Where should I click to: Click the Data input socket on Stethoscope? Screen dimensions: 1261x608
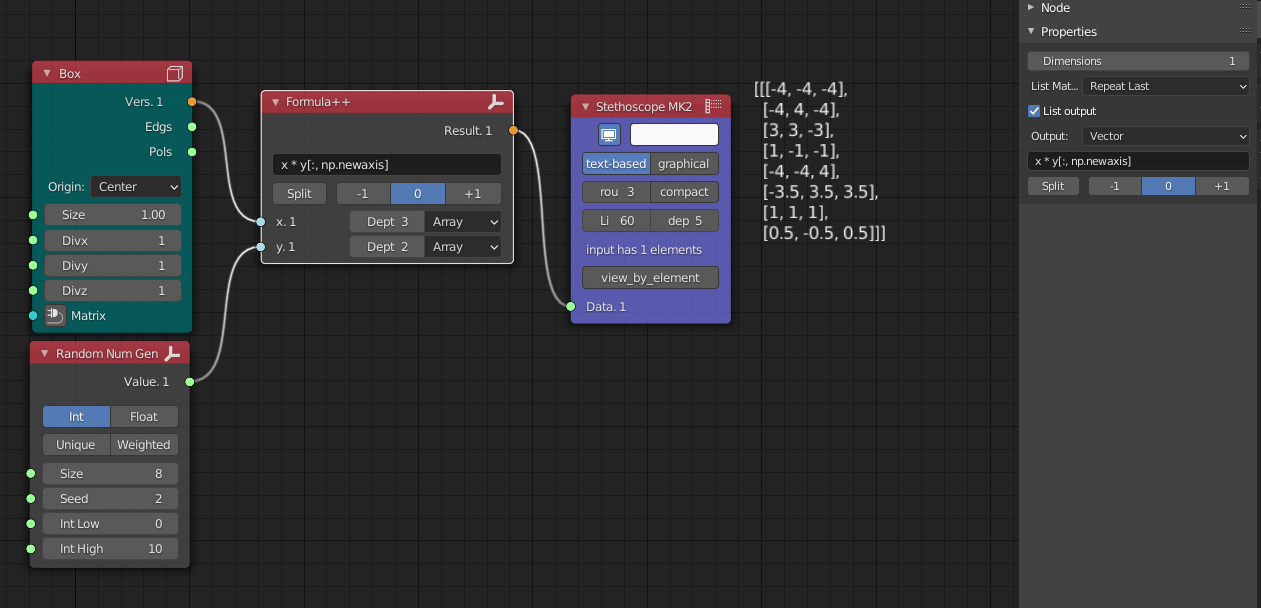(571, 306)
